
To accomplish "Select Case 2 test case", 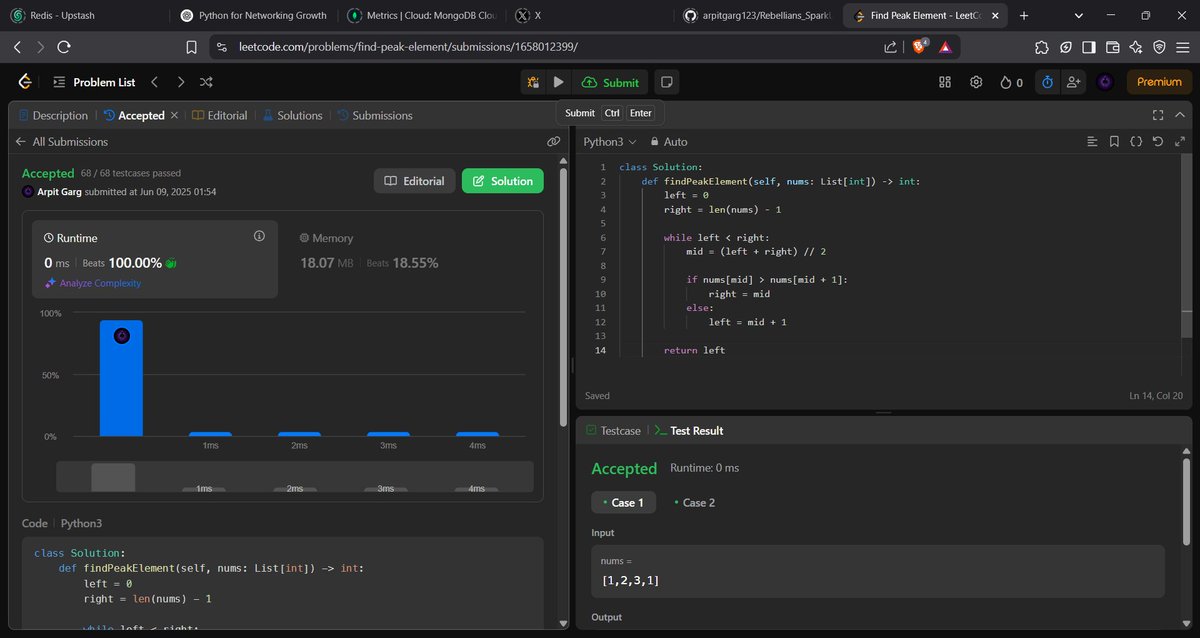I will [x=694, y=502].
